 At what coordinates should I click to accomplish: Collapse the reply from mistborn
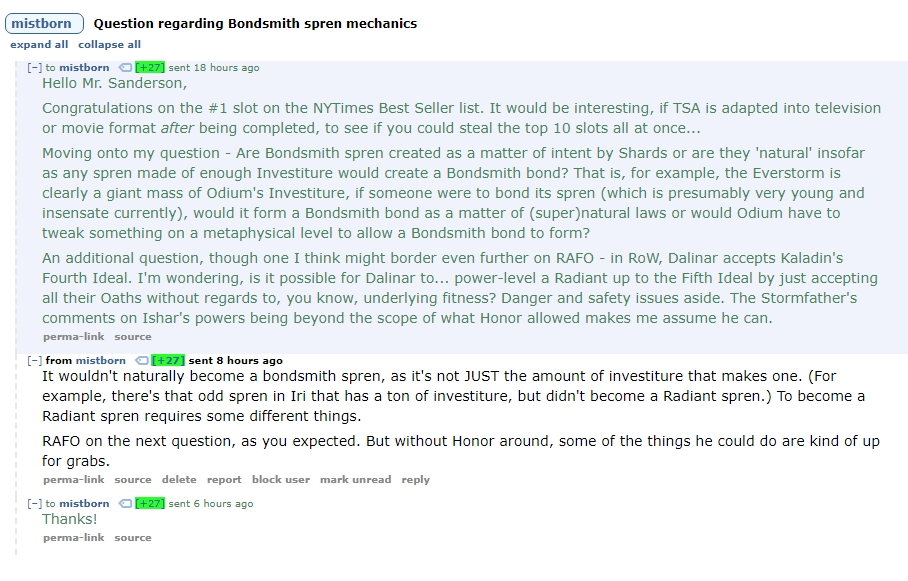[x=35, y=361]
